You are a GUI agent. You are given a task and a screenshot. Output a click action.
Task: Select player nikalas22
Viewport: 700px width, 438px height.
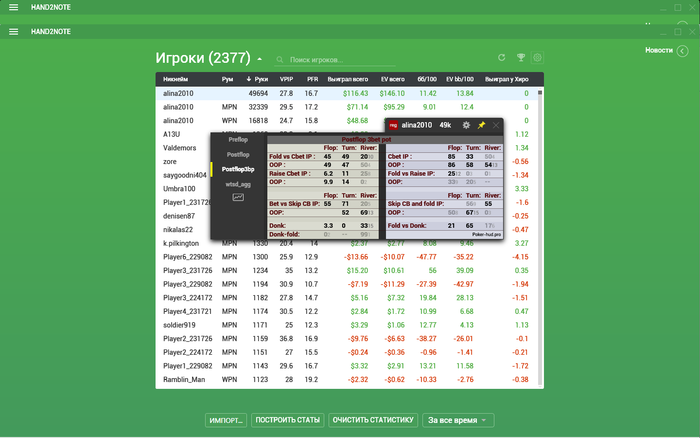pos(178,229)
